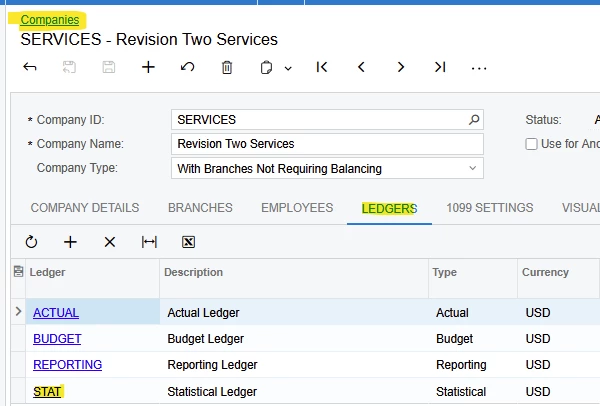Expand the ACTUAL row indicator arrow
This screenshot has height=406, width=600.
pos(18,311)
